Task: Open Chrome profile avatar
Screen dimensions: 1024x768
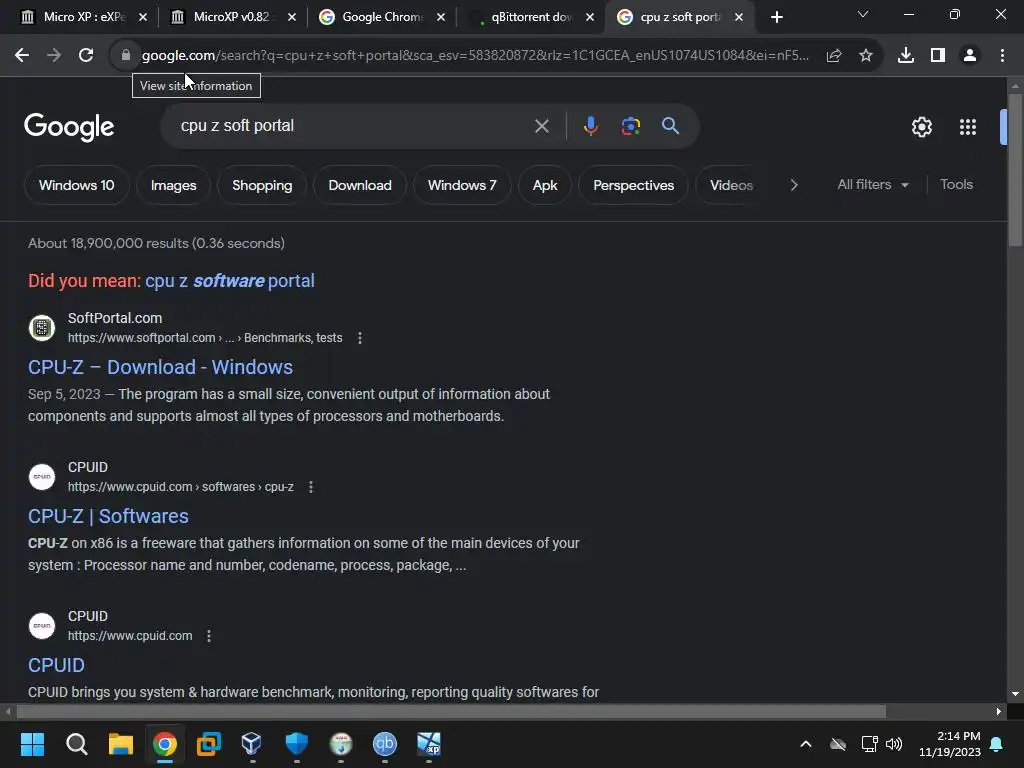Action: [970, 56]
